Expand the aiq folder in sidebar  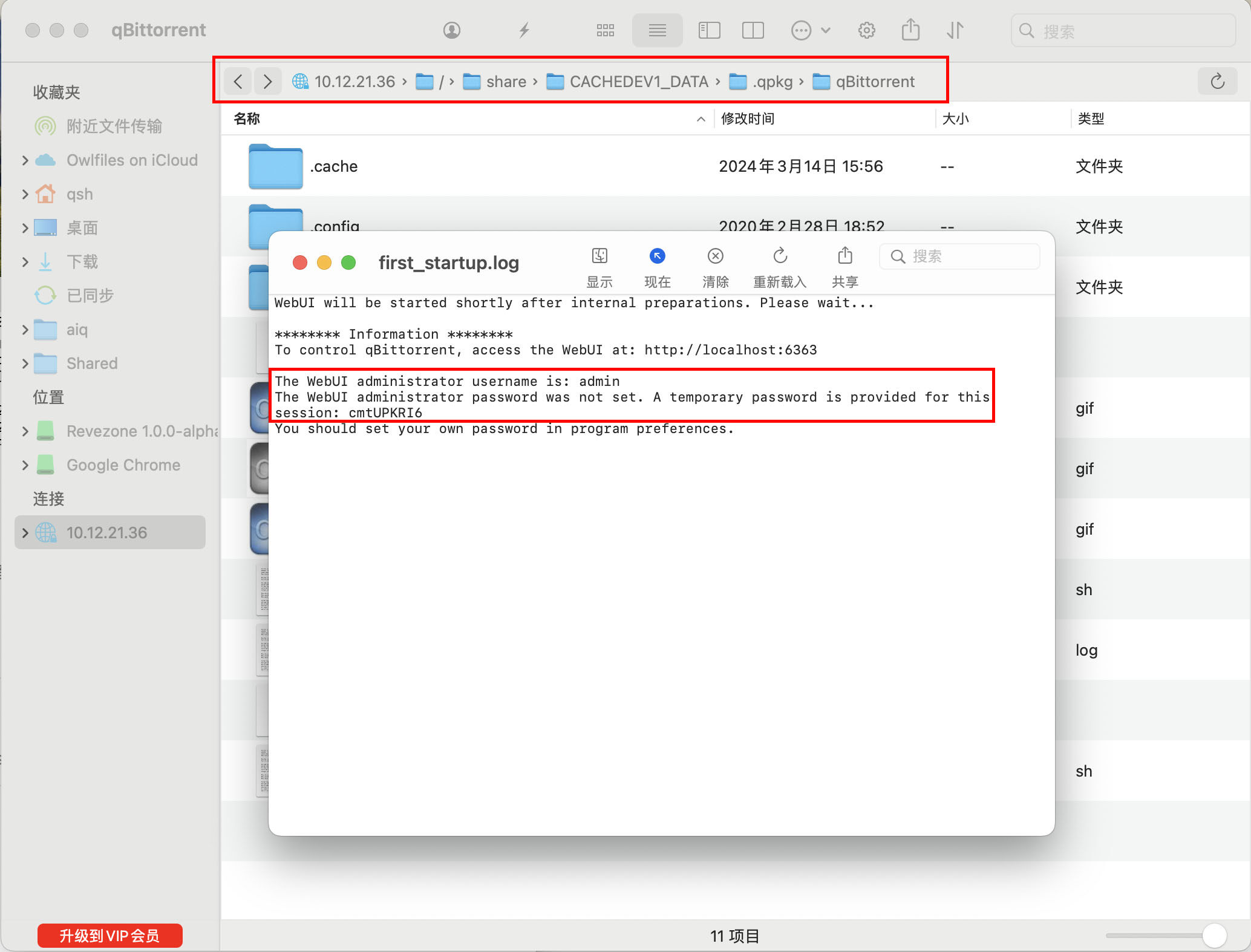coord(25,330)
